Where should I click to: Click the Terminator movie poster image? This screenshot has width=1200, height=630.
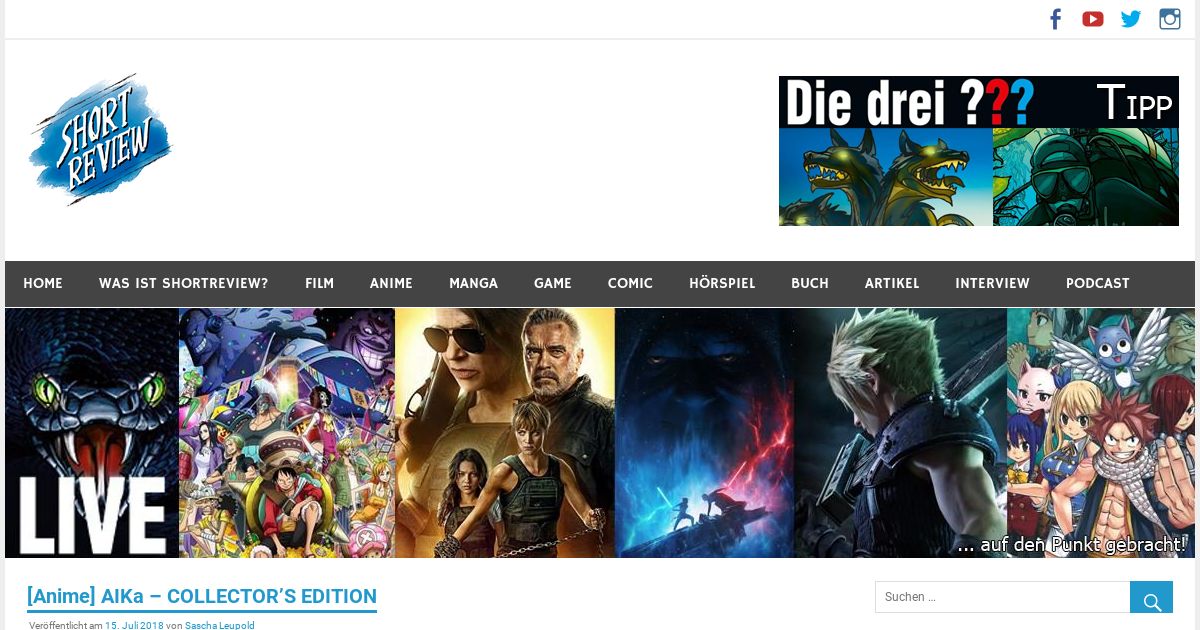tap(505, 433)
